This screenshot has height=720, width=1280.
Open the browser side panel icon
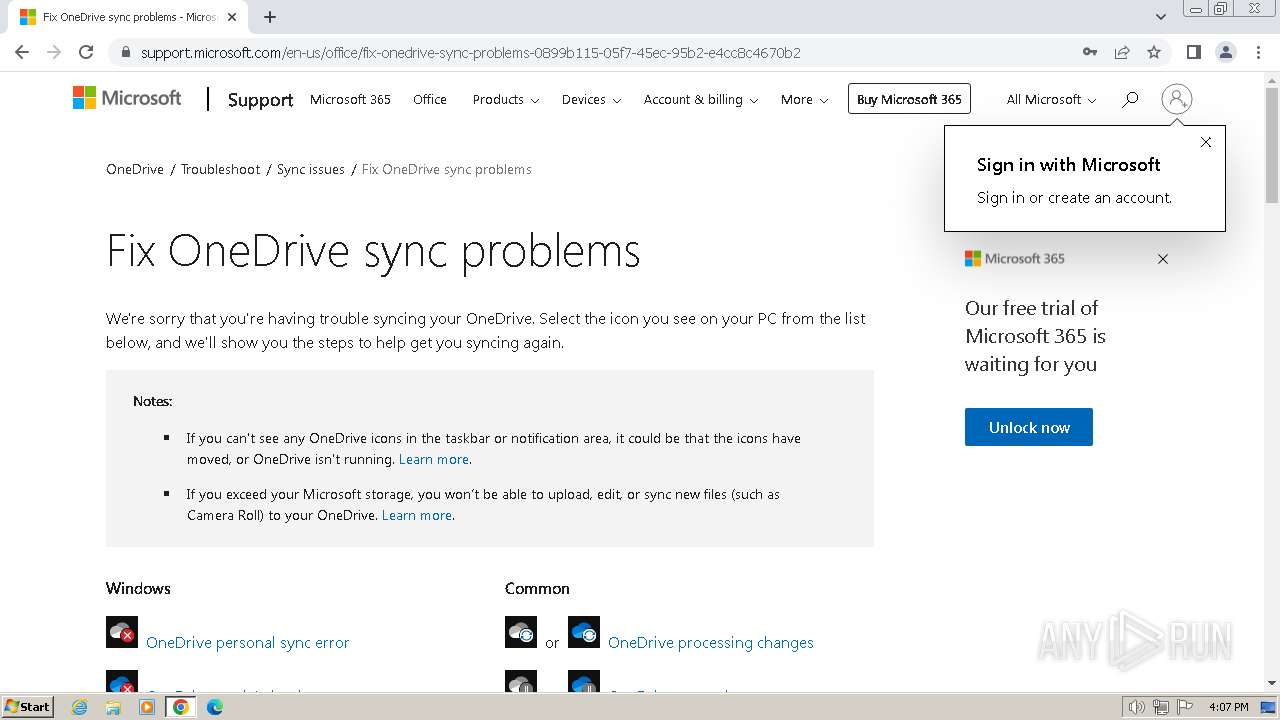1193,52
